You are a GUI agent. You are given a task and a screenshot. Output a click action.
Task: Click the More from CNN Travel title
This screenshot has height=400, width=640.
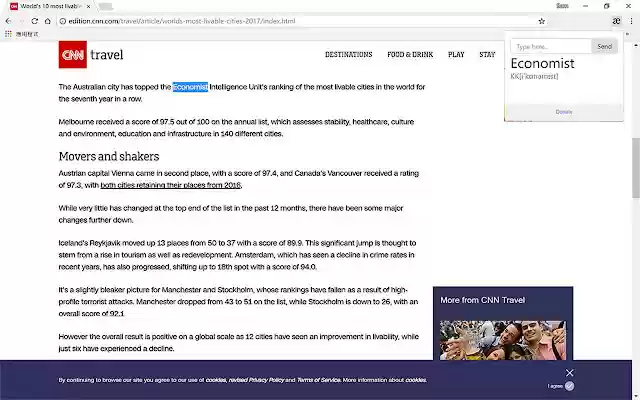[x=482, y=300]
